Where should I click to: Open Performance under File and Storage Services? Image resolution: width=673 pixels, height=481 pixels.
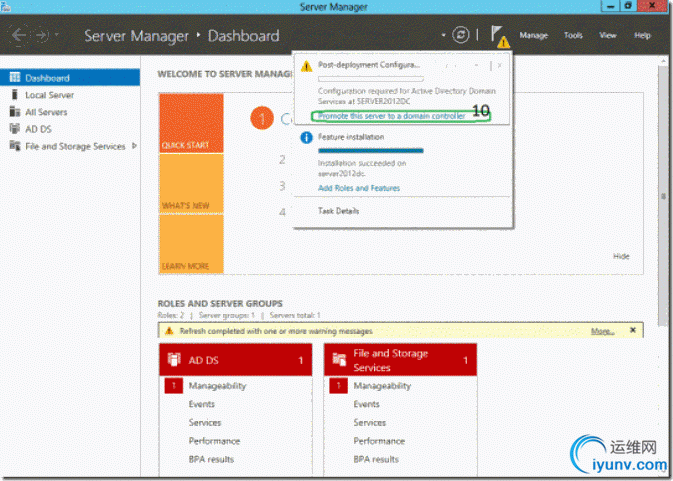pyautogui.click(x=379, y=441)
